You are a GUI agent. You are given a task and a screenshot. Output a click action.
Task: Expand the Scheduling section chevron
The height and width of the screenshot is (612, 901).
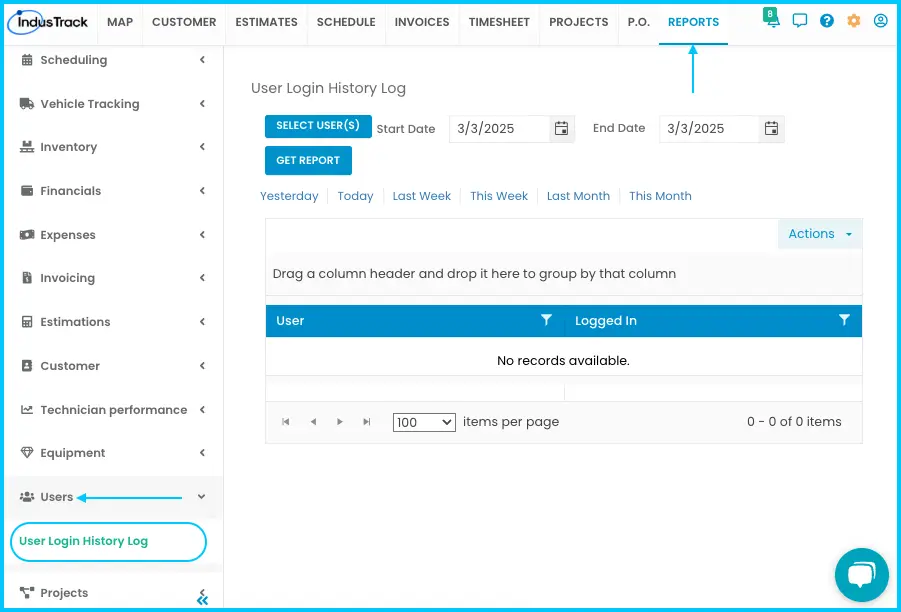pos(202,60)
